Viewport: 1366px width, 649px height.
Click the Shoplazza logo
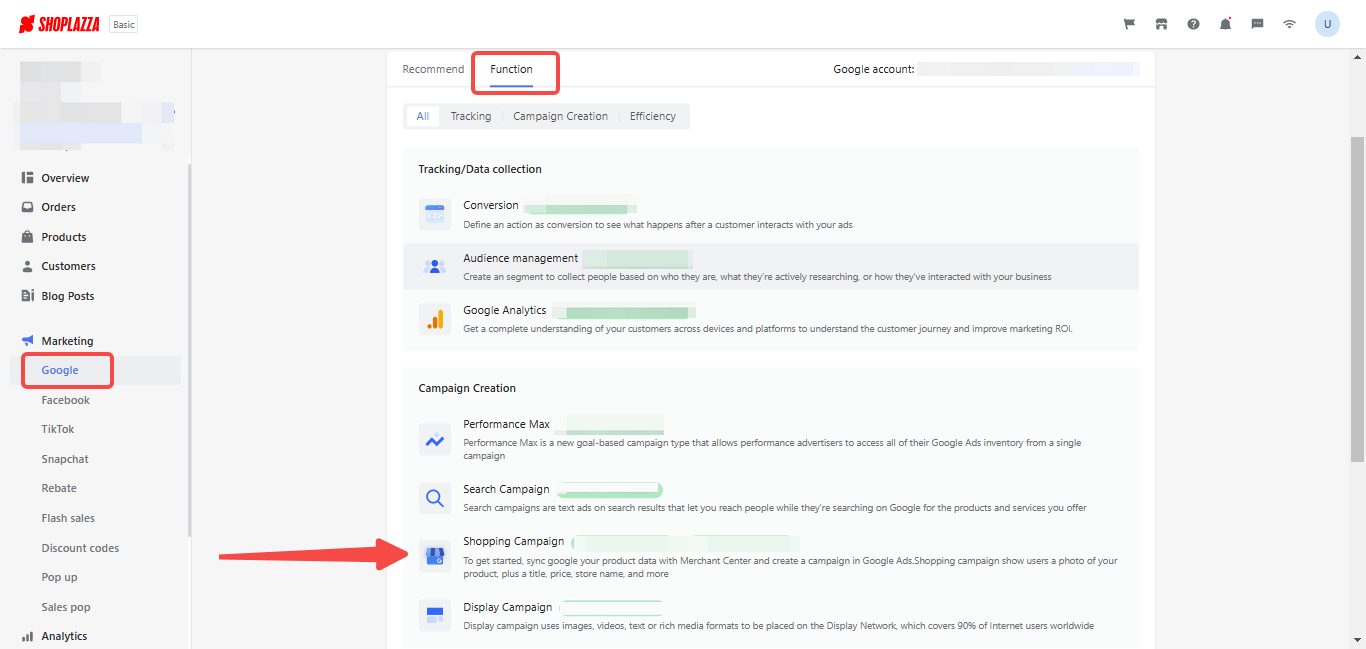coord(60,24)
